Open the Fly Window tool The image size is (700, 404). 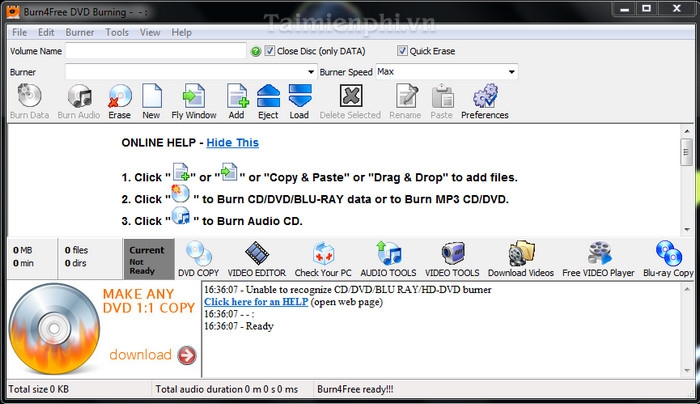pyautogui.click(x=194, y=96)
